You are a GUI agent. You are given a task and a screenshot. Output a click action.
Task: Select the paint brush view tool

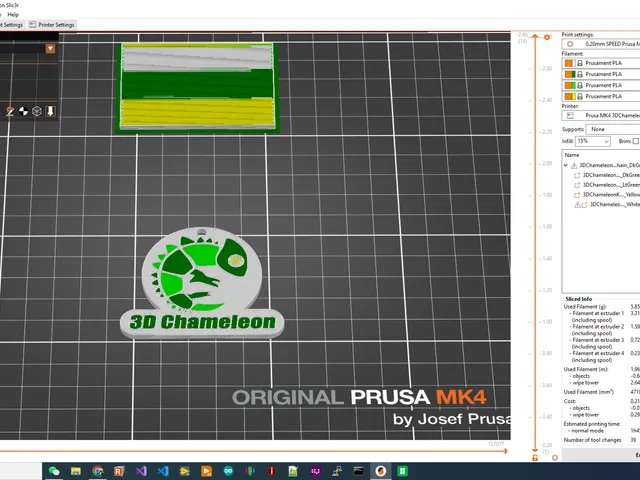[10, 111]
